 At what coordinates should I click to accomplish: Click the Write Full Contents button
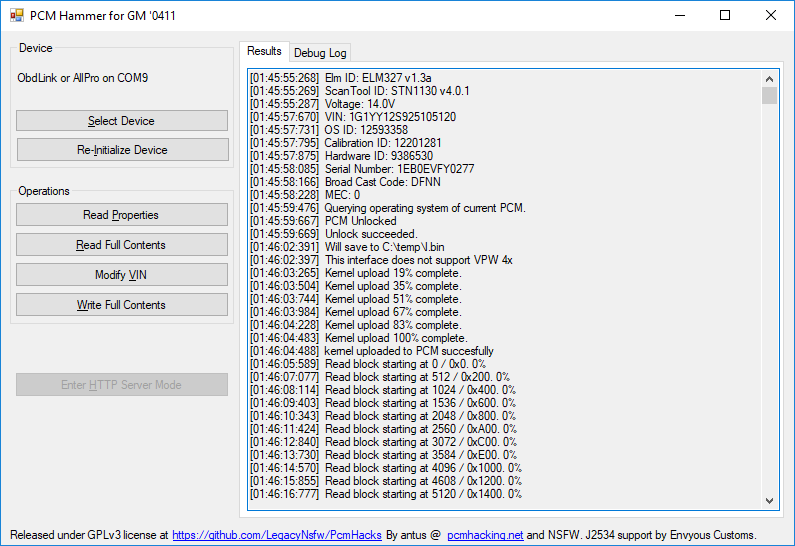tap(122, 305)
